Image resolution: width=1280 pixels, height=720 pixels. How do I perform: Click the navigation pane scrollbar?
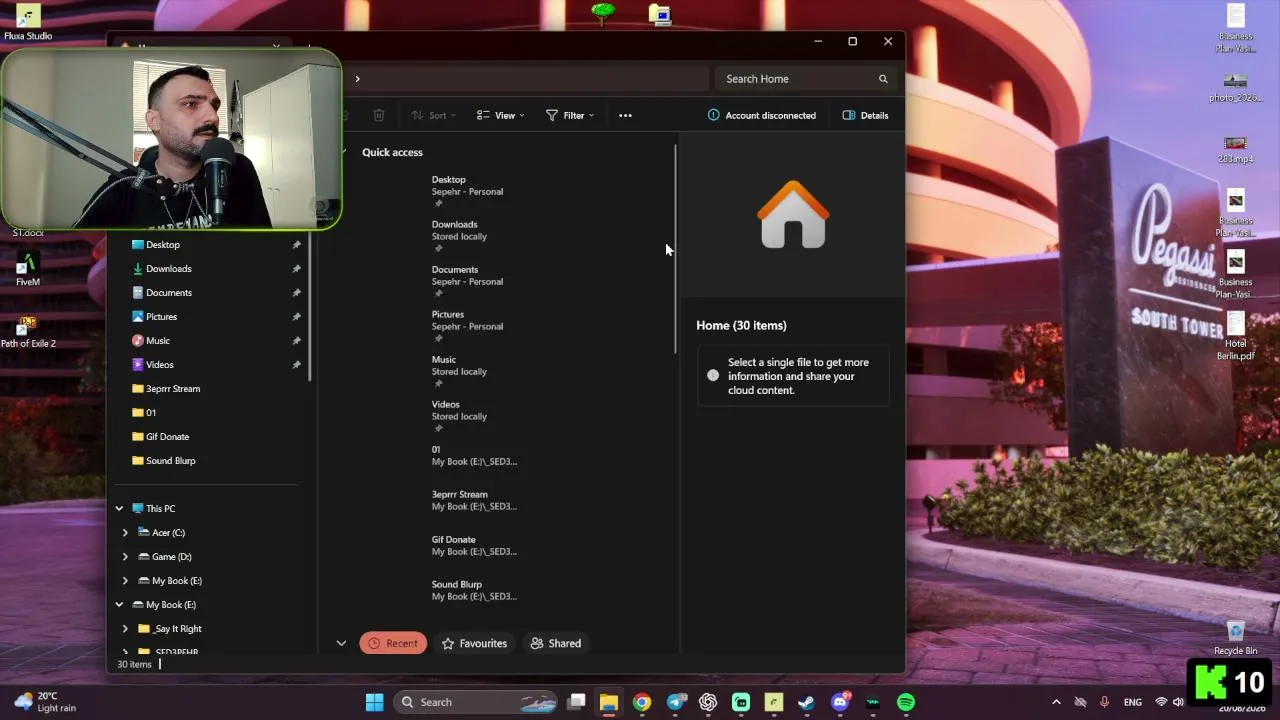310,307
